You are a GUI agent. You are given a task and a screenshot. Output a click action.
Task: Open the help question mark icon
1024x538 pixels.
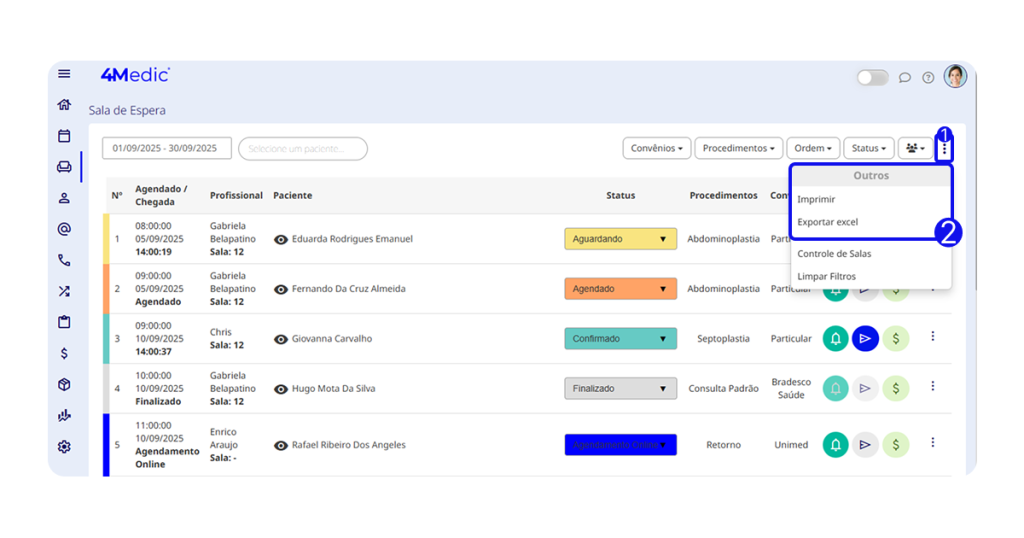[928, 77]
